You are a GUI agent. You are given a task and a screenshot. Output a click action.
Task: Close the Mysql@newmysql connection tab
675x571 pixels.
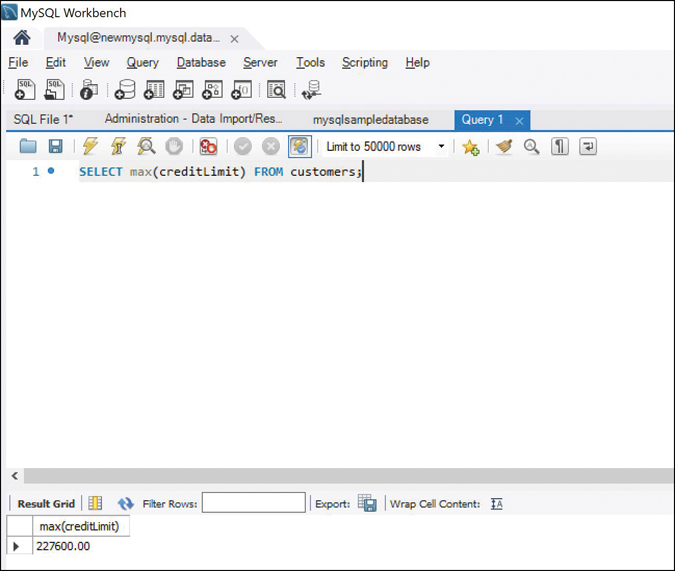point(234,39)
